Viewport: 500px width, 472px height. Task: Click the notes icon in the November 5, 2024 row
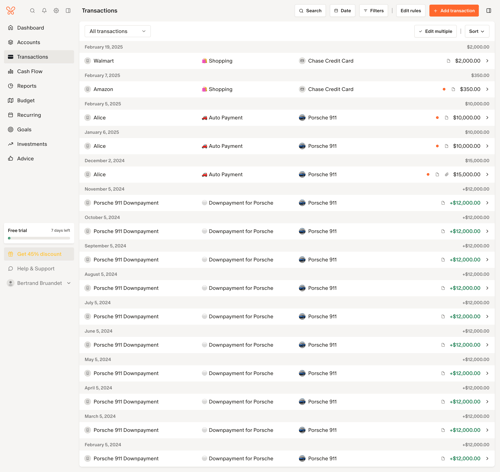click(x=443, y=203)
